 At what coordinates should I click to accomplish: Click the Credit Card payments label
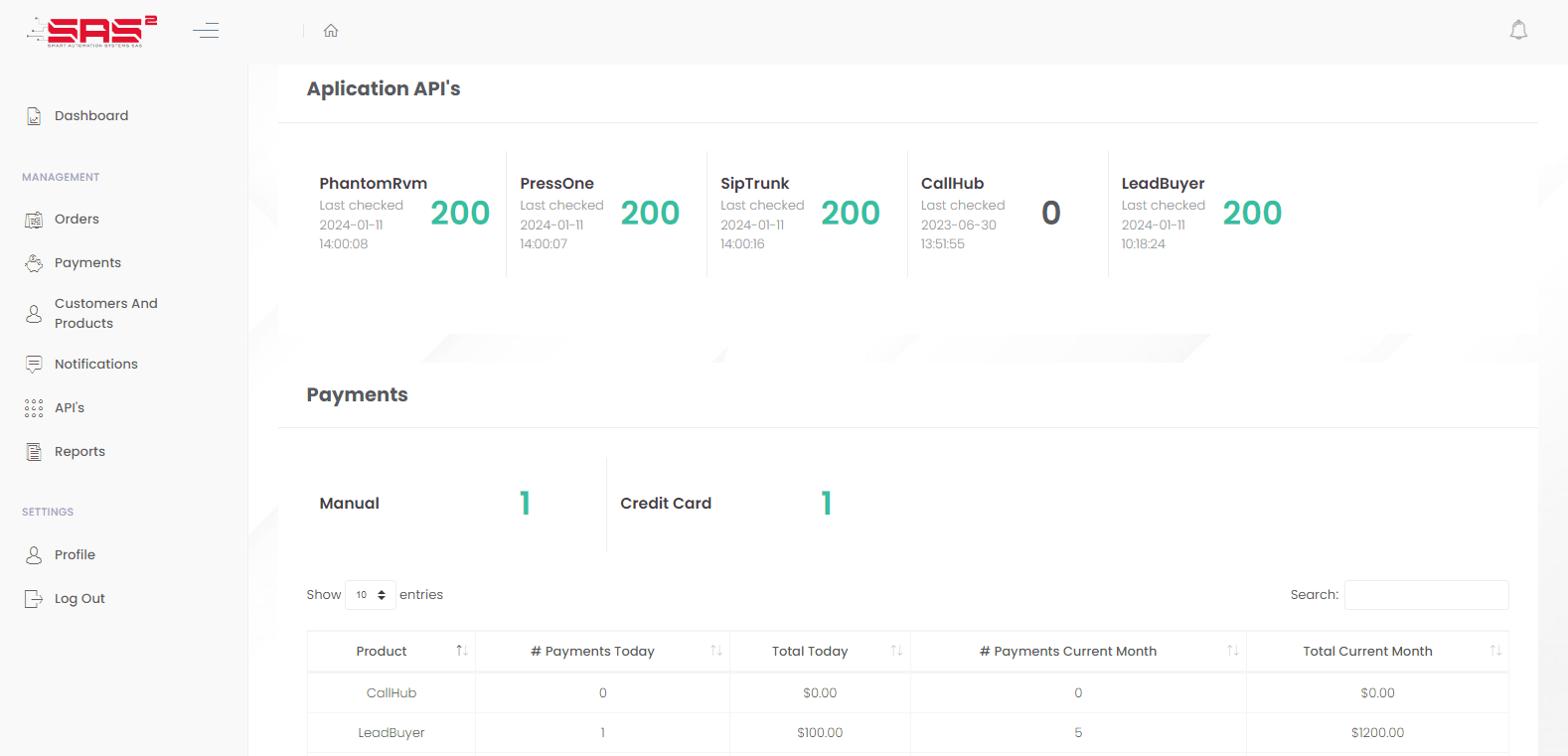tap(666, 504)
